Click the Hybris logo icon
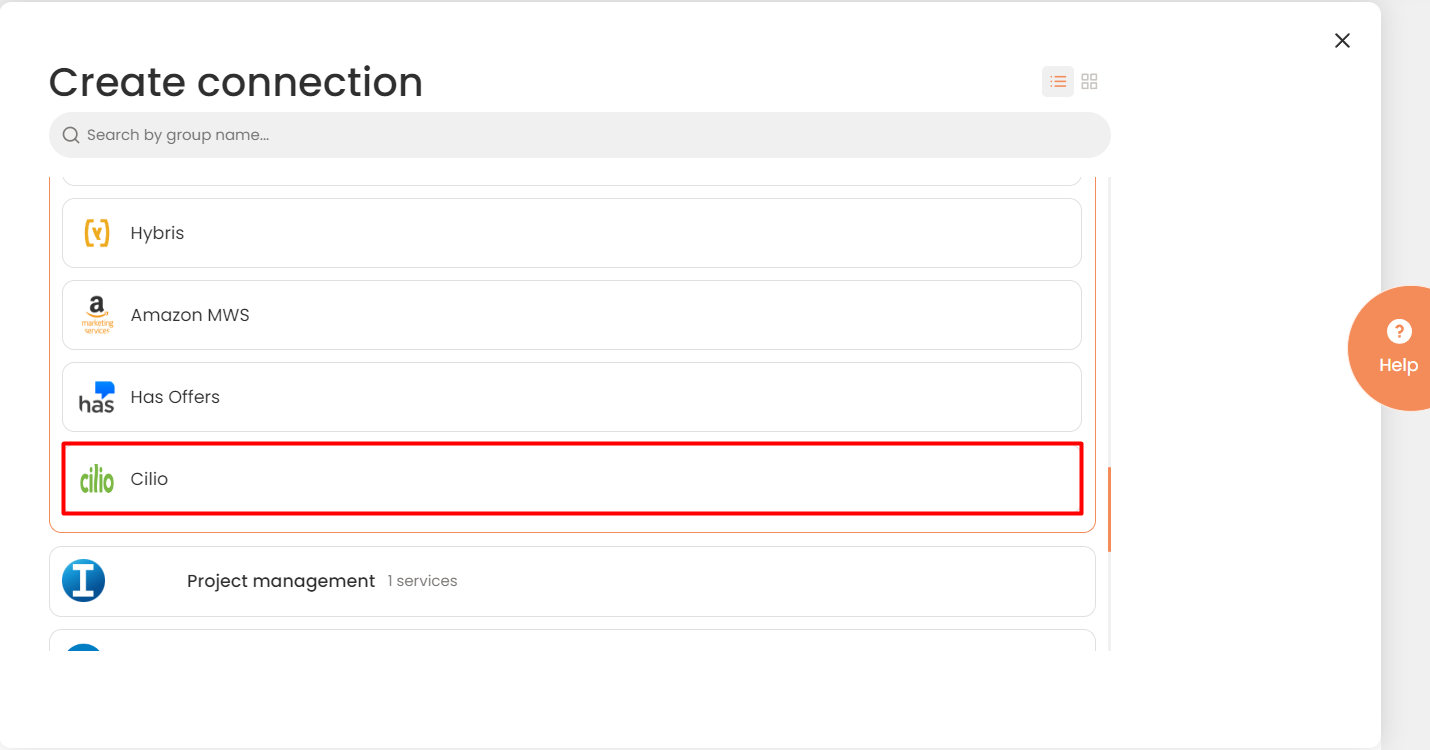 click(97, 233)
